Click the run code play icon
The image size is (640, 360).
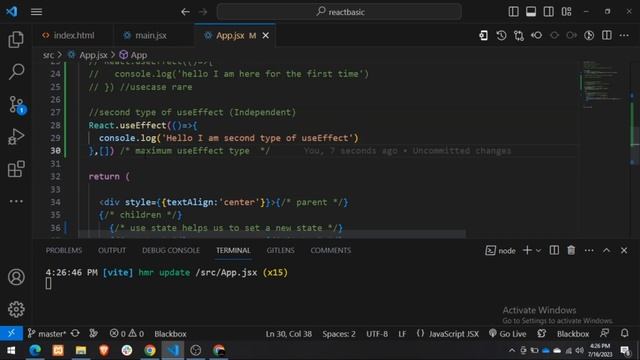[589, 36]
